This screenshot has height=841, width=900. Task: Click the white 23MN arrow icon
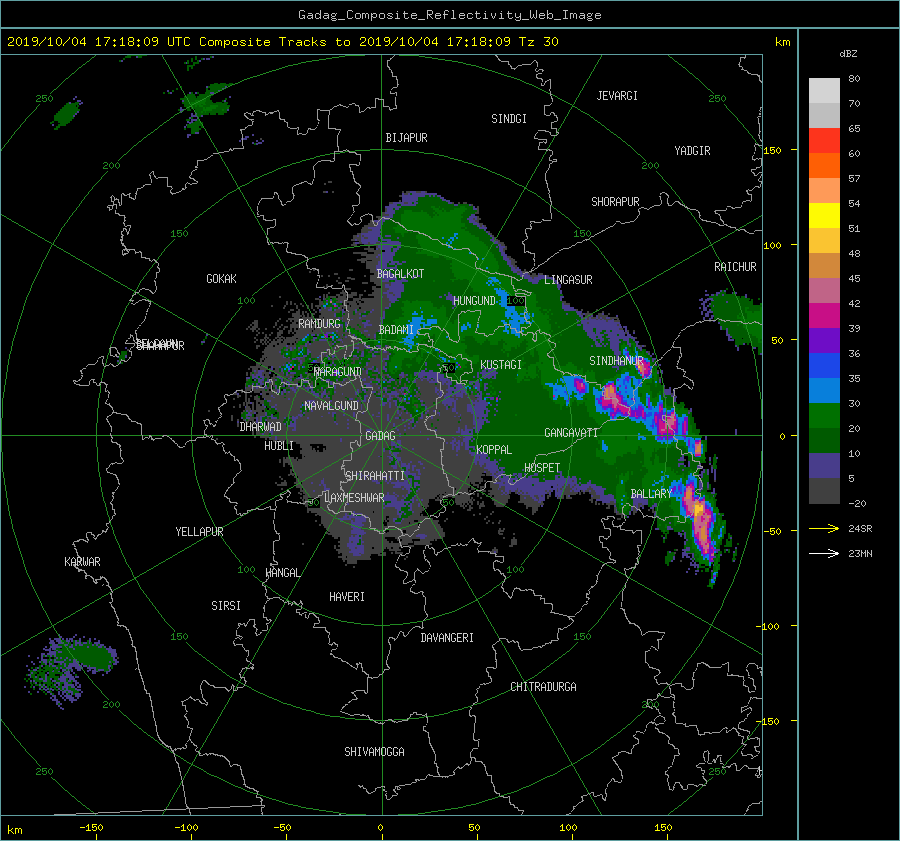(x=824, y=553)
